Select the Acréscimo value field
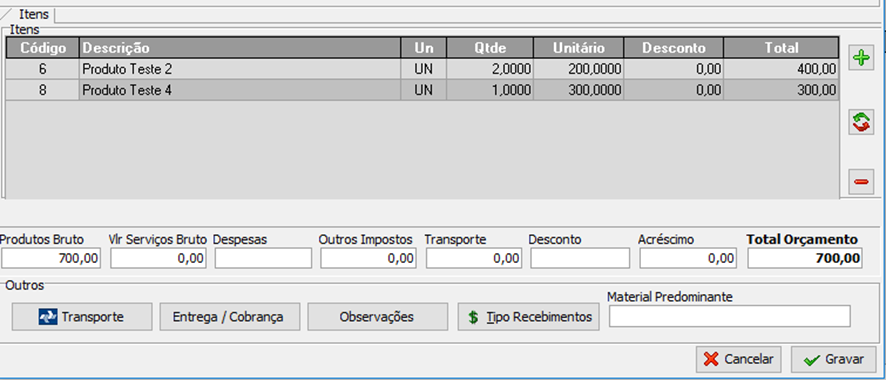 tap(688, 258)
